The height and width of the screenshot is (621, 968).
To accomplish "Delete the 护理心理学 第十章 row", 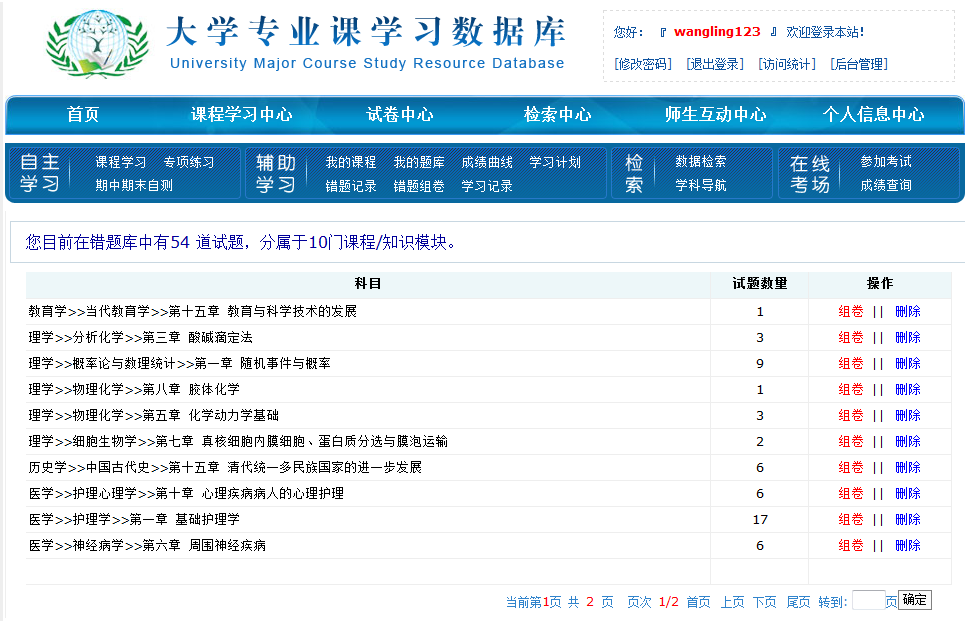I will (x=908, y=493).
